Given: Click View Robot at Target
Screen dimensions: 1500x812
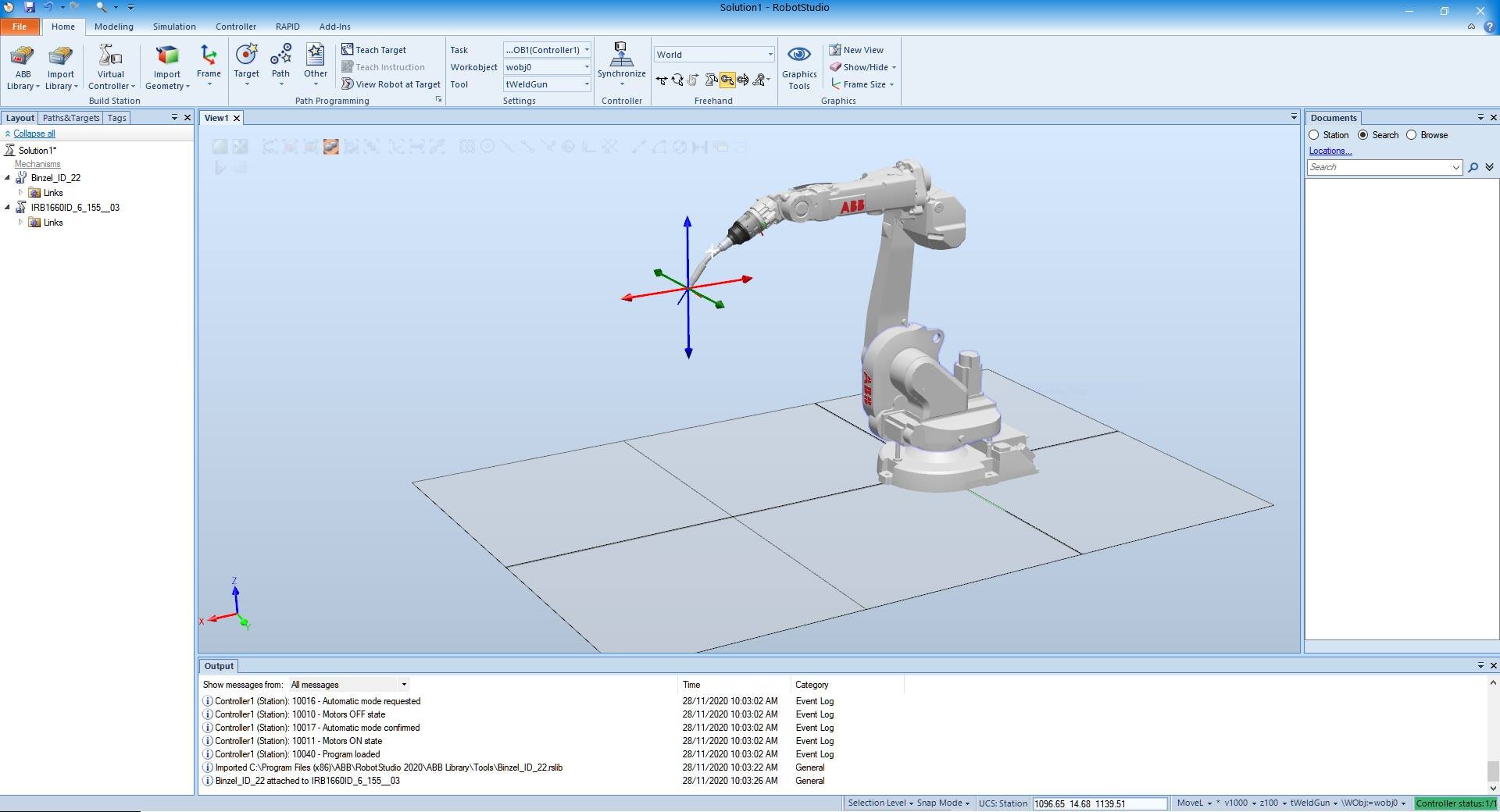Looking at the screenshot, I should [391, 84].
